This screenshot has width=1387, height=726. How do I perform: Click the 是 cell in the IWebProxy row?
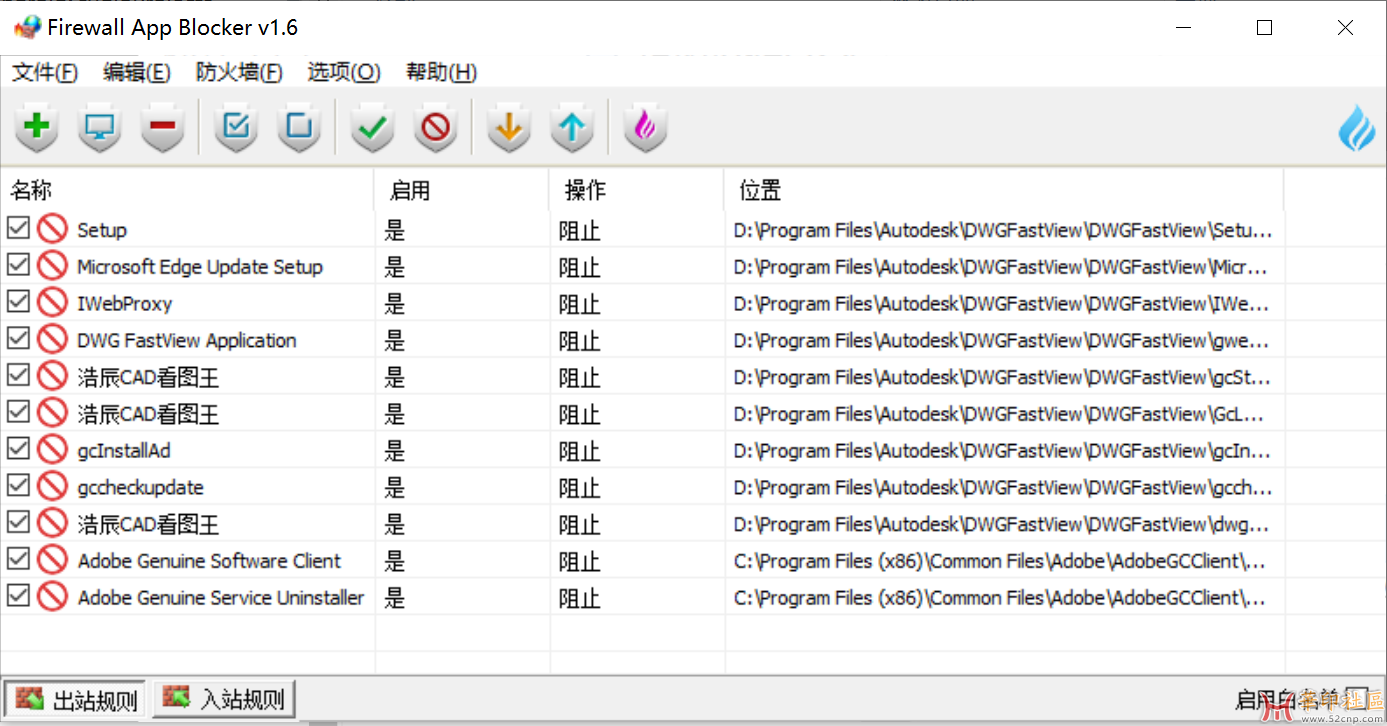point(395,304)
